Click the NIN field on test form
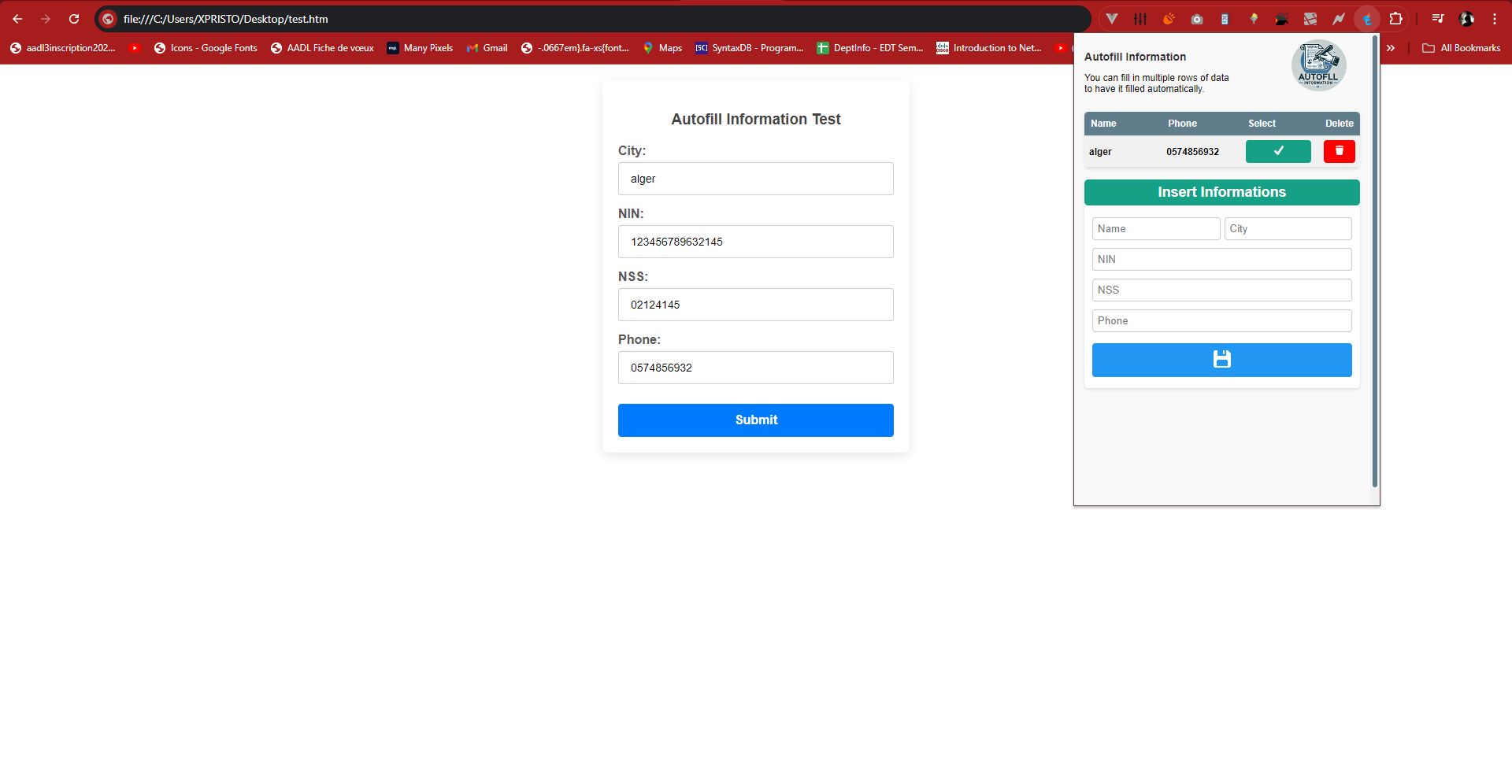 [756, 242]
